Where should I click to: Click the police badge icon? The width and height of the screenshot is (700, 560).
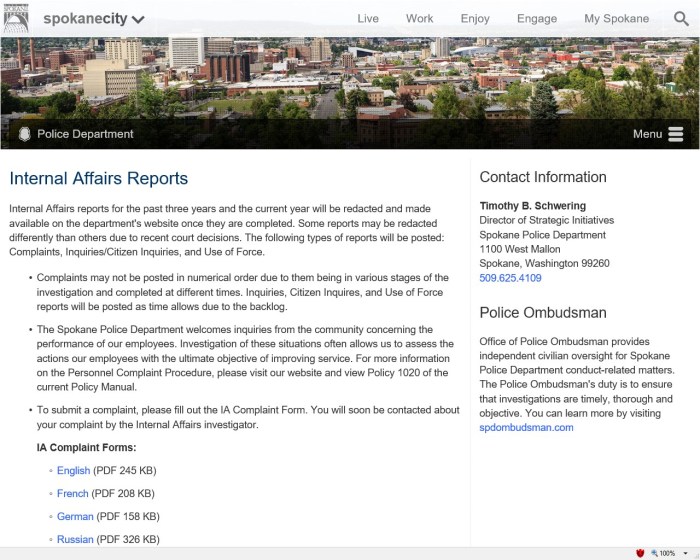click(25, 134)
